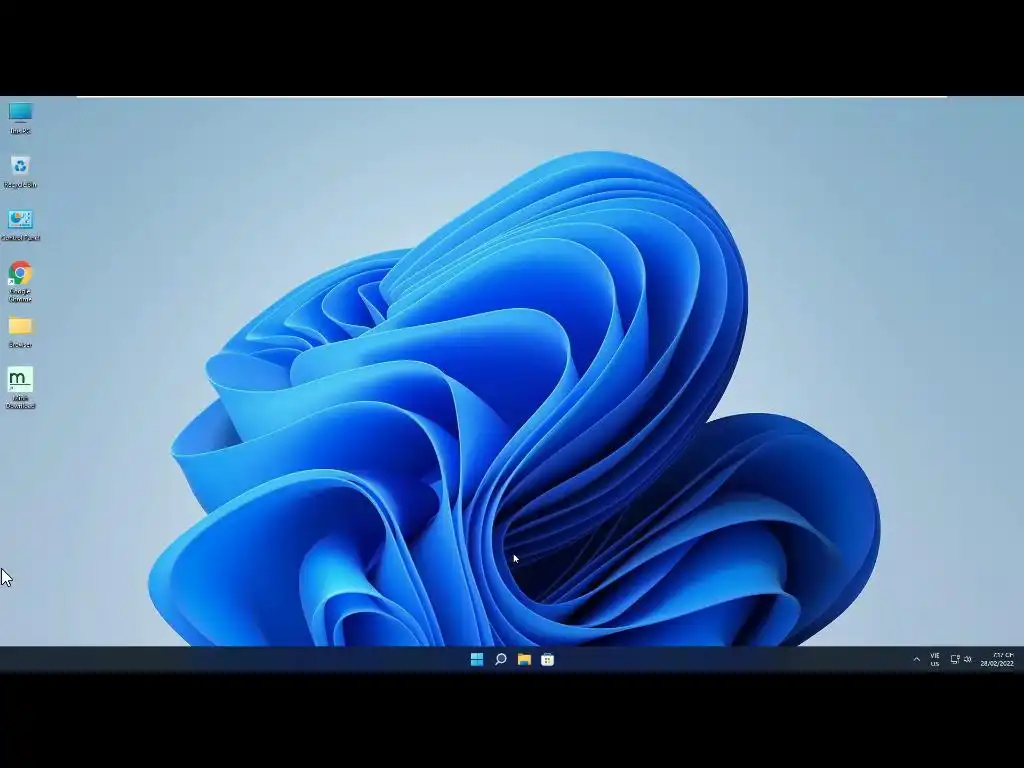The image size is (1024, 768).
Task: Open the network status tray icon
Action: pyautogui.click(x=955, y=660)
